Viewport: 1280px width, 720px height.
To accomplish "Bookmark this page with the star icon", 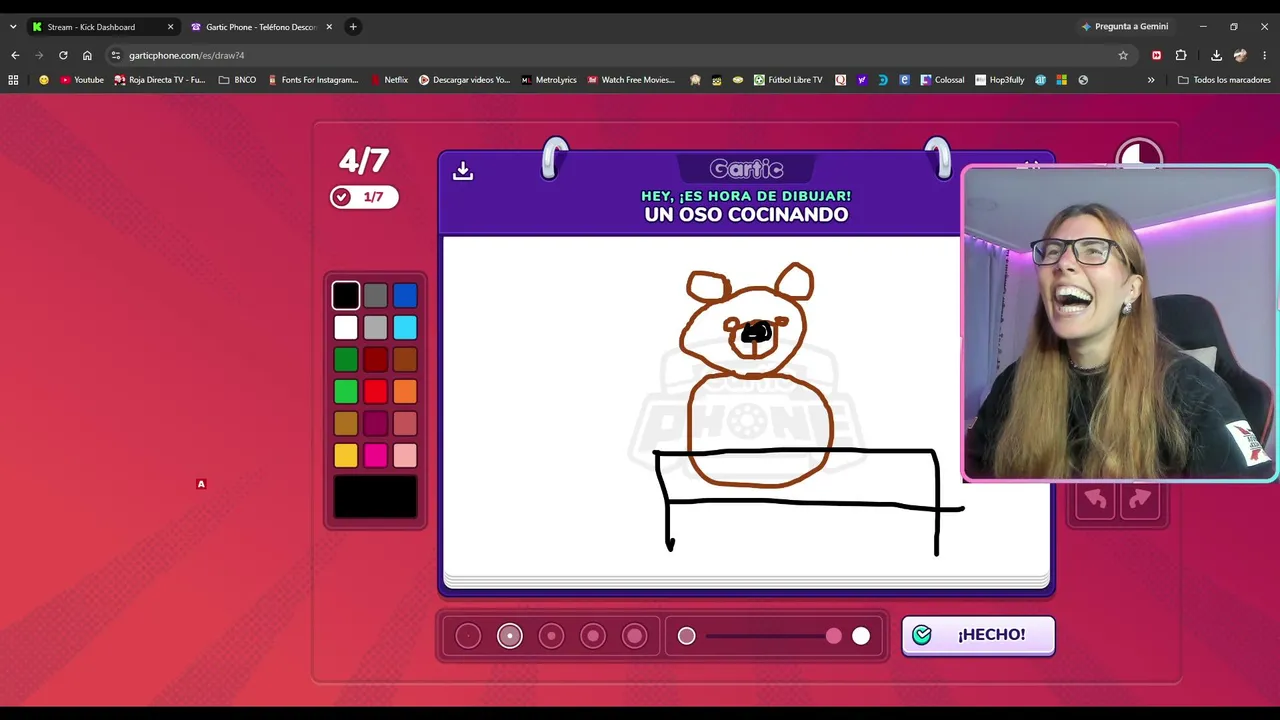I will pos(1123,55).
